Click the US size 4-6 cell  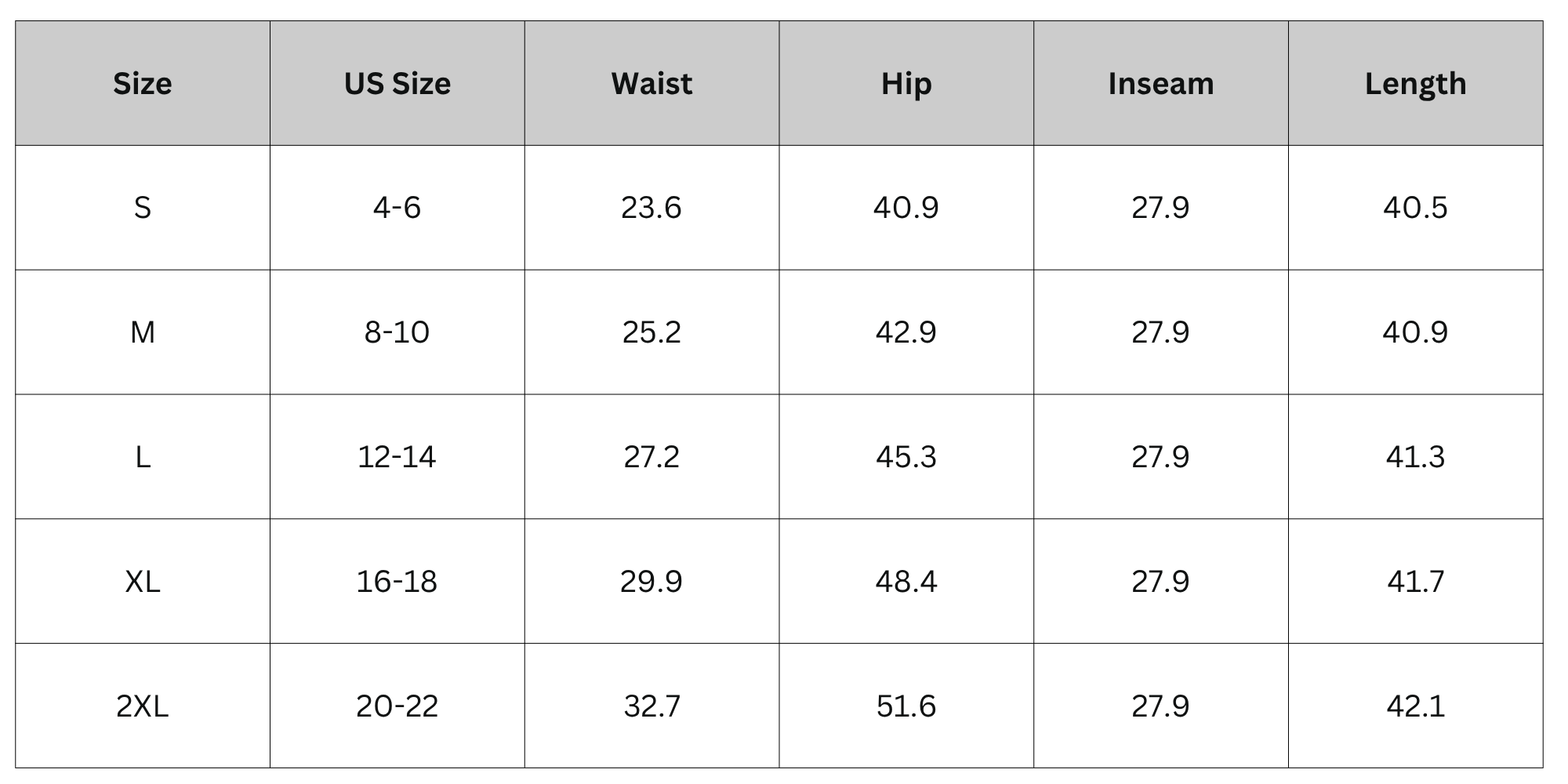(397, 208)
